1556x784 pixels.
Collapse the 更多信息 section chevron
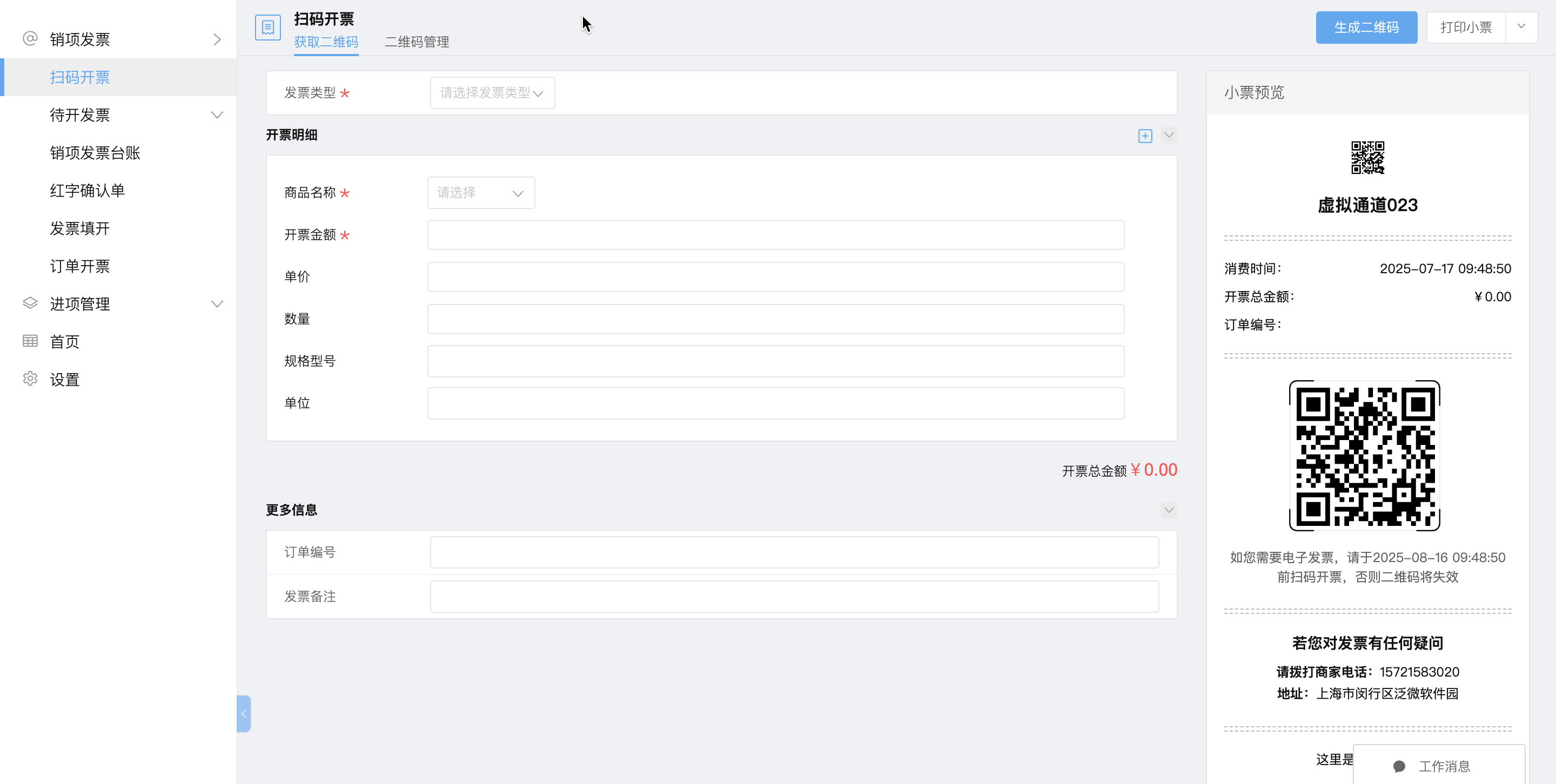[x=1169, y=510]
